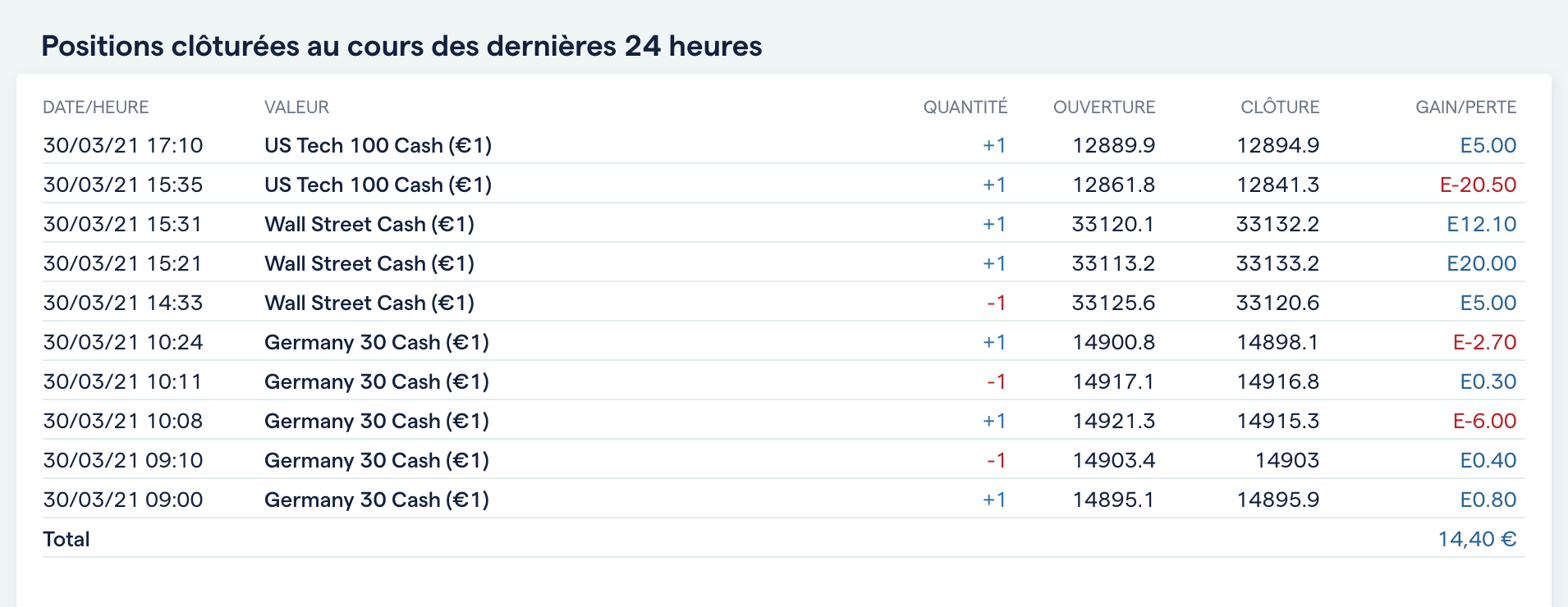Viewport: 1568px width, 607px height.
Task: Click the DATE/HEURE column header
Action: [96, 107]
